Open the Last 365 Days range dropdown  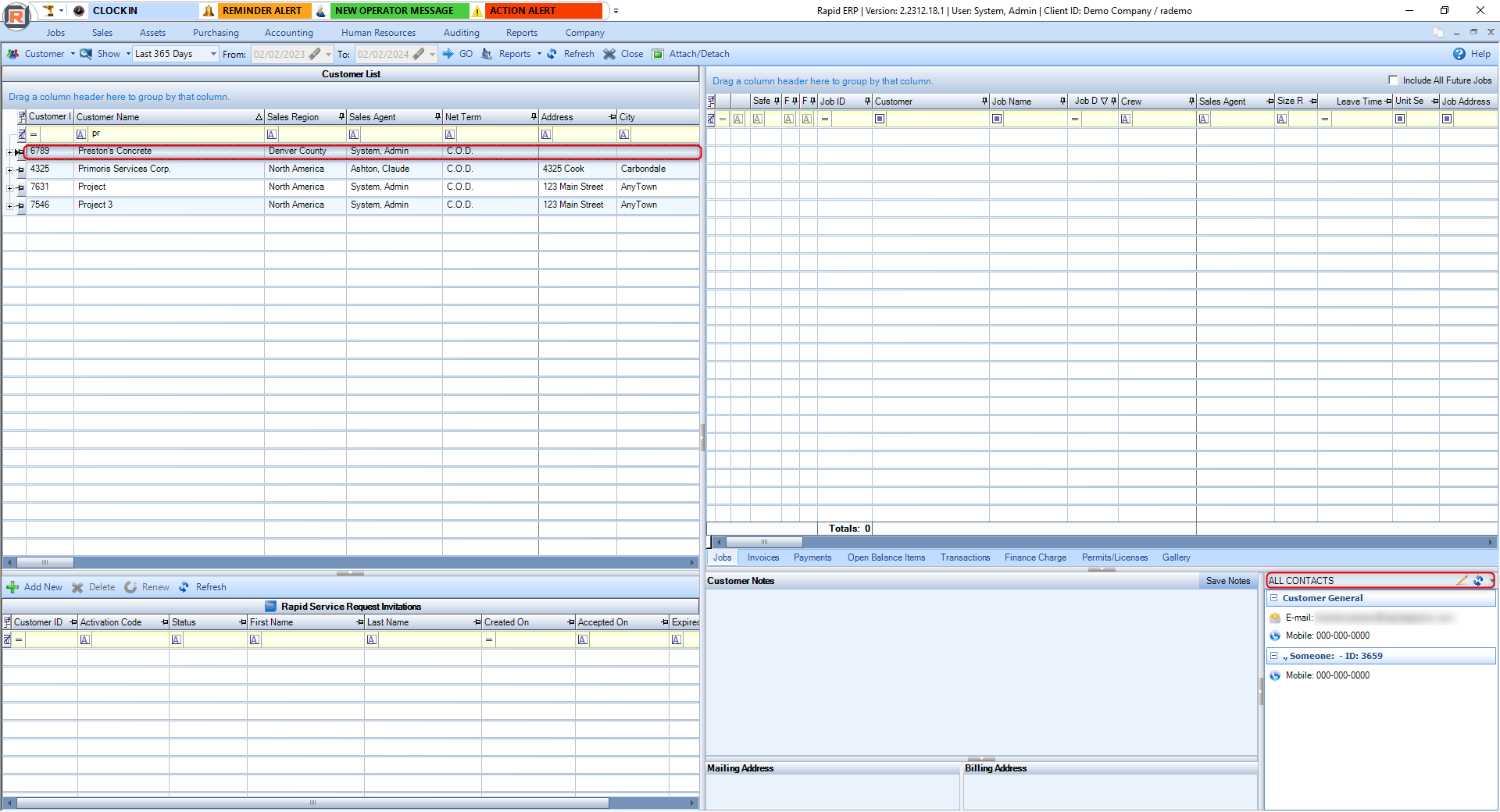tap(213, 54)
